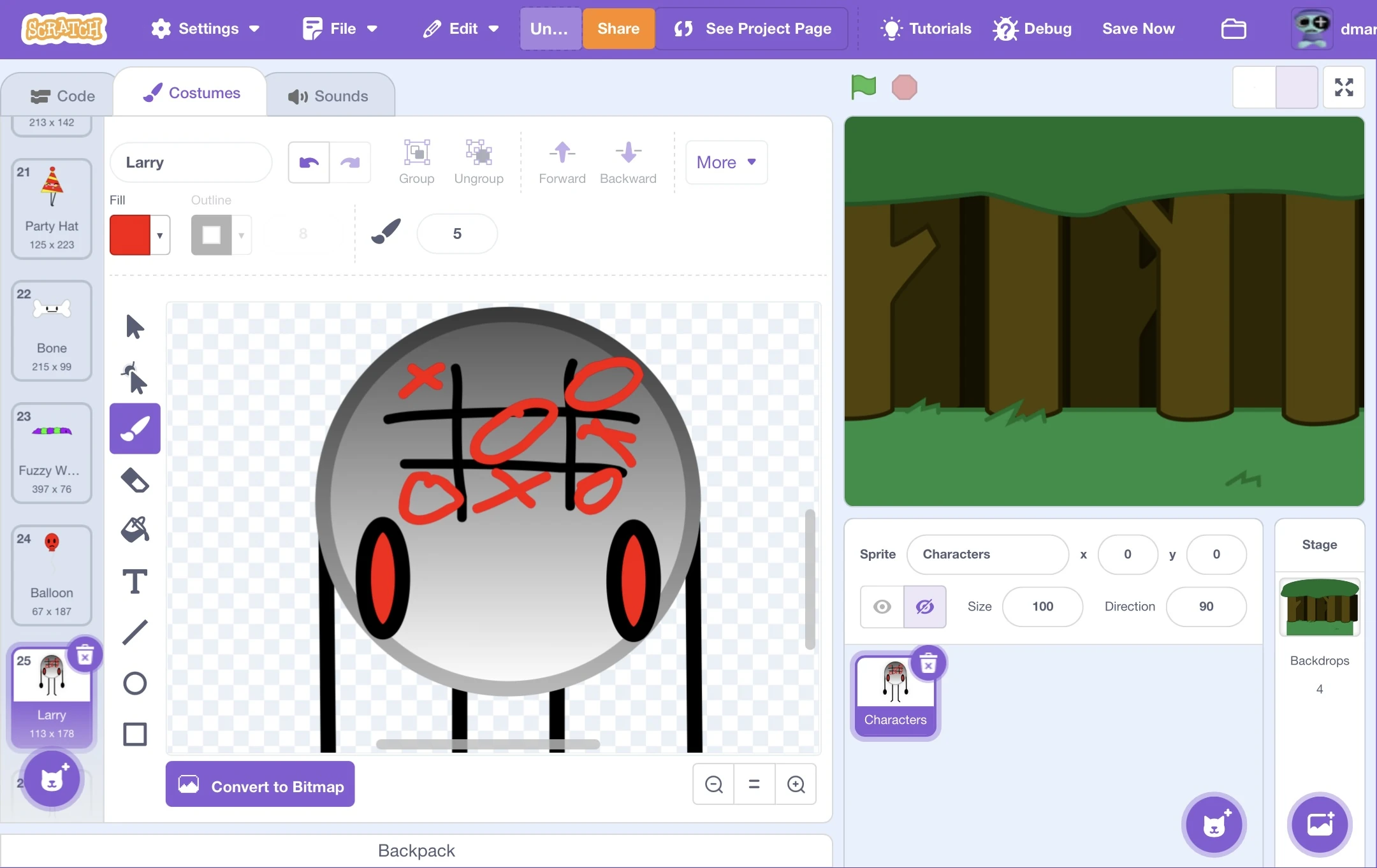Select the Text tool
Image resolution: width=1377 pixels, height=868 pixels.
tap(134, 581)
